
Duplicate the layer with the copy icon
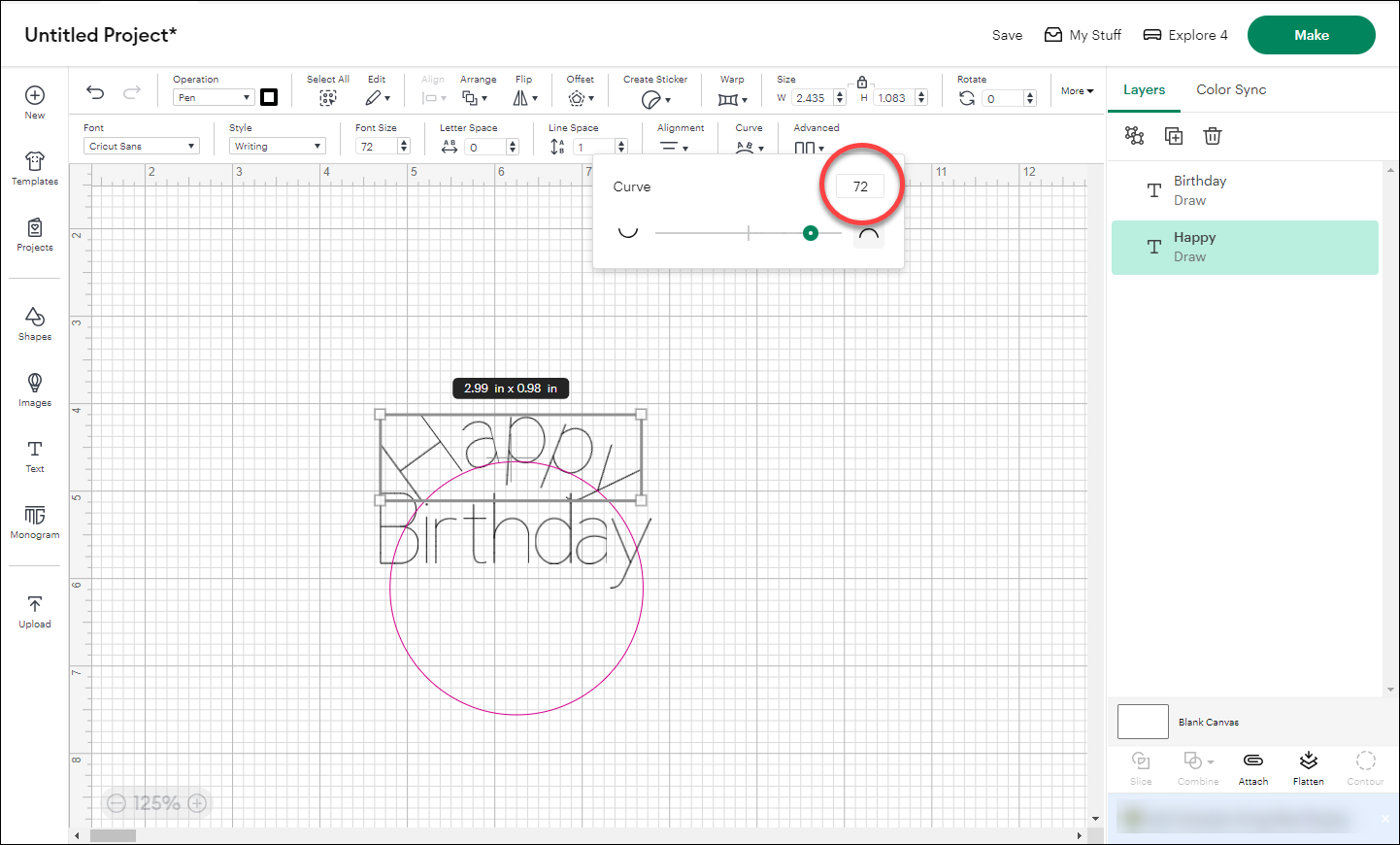click(1173, 136)
